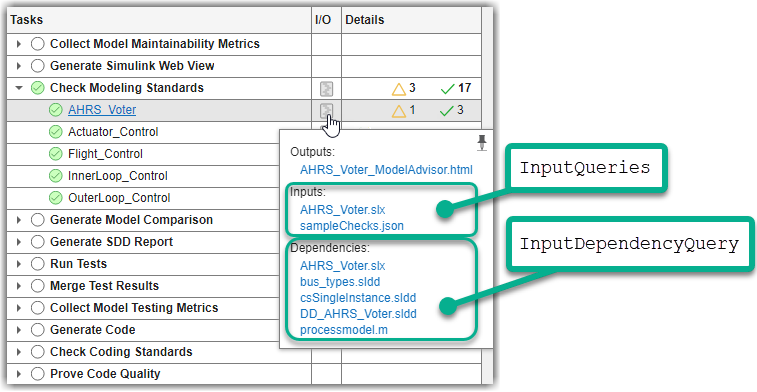Select Prove Code Quality task label
Screen dimensions: 757x392
coord(105,374)
